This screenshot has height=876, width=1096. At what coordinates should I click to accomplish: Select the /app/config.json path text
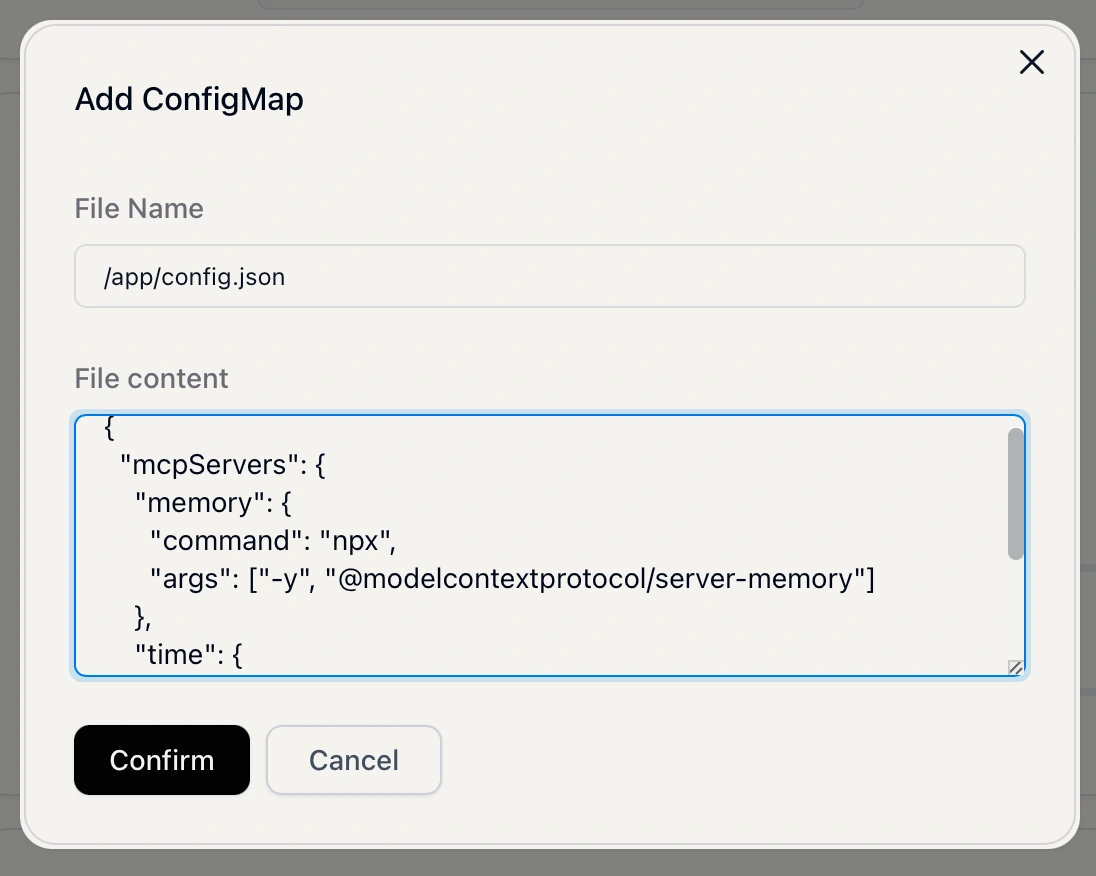click(196, 276)
